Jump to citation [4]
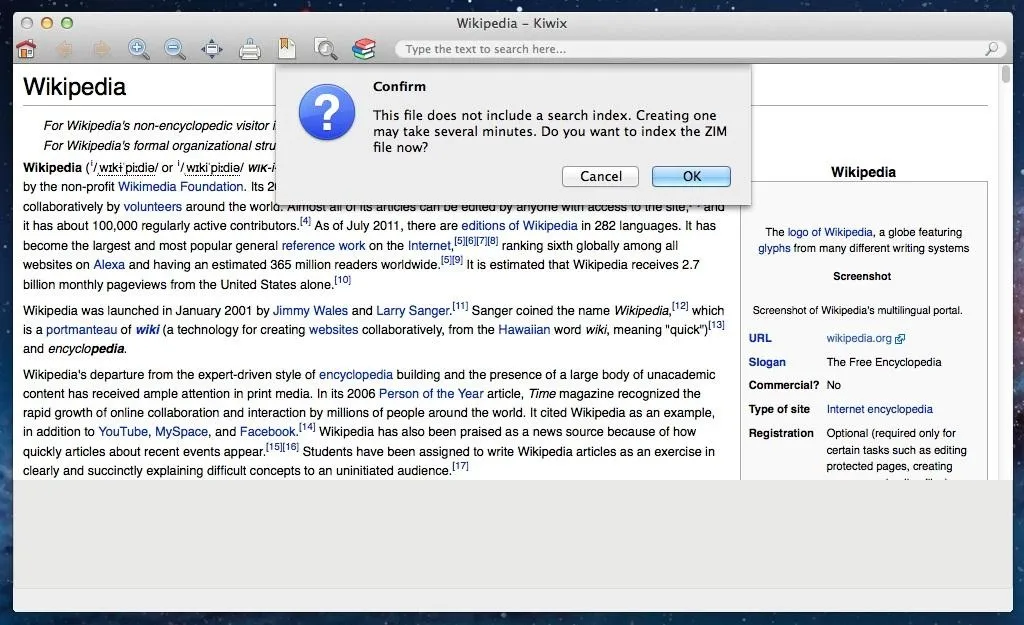 click(x=305, y=221)
